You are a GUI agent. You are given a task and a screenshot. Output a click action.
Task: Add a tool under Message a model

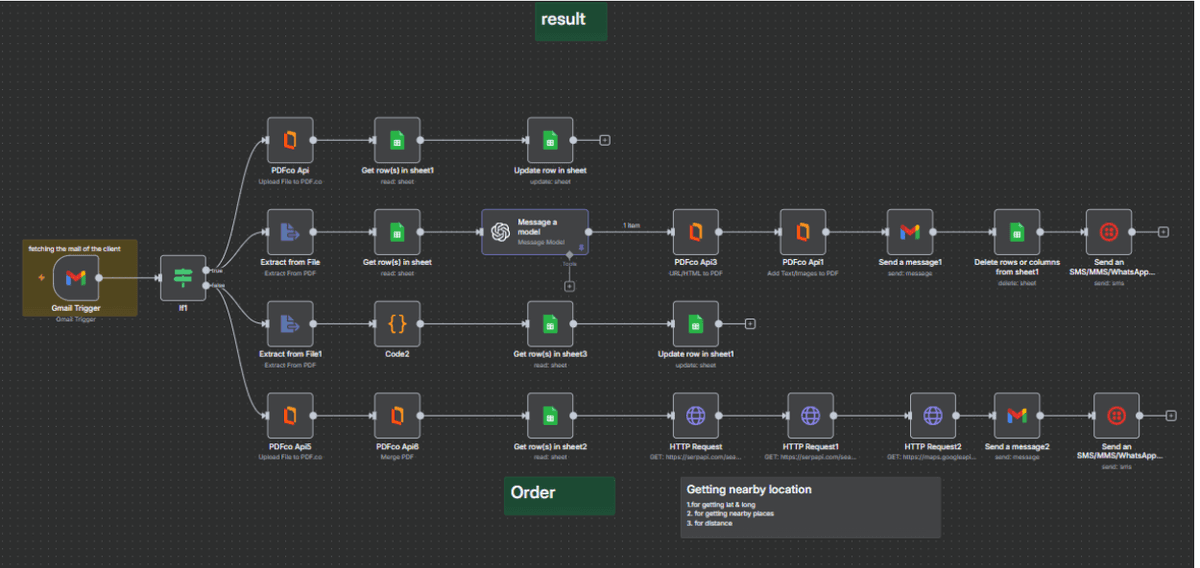569,286
